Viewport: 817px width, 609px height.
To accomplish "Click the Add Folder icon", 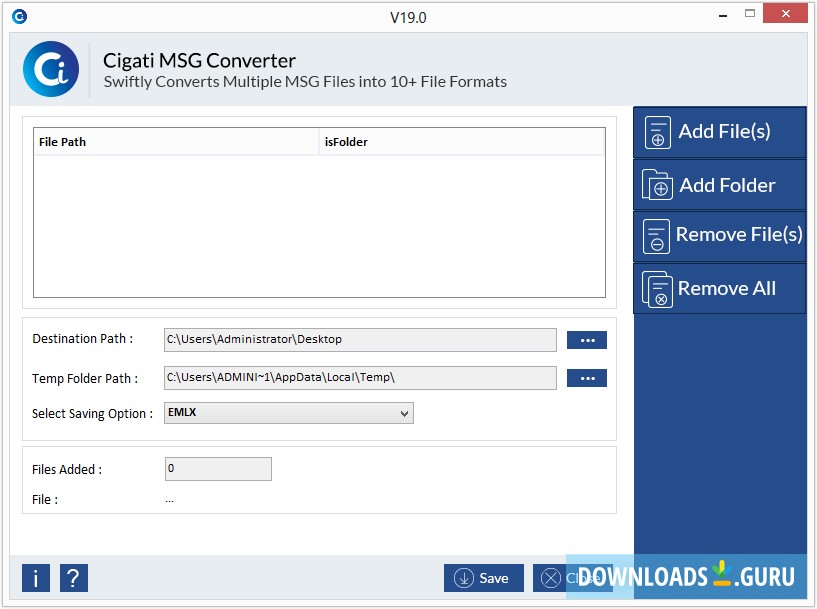I will [658, 185].
